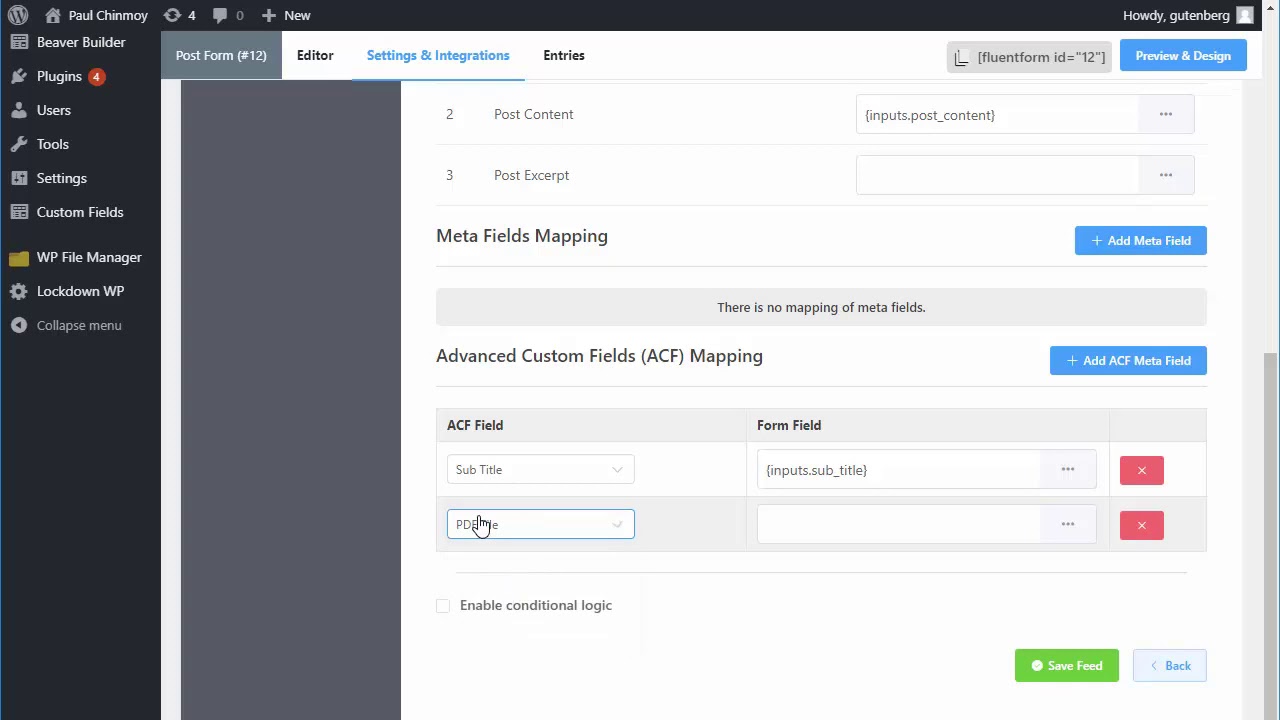The width and height of the screenshot is (1280, 720).
Task: Click the gutenberg user avatar
Action: coord(1245,15)
